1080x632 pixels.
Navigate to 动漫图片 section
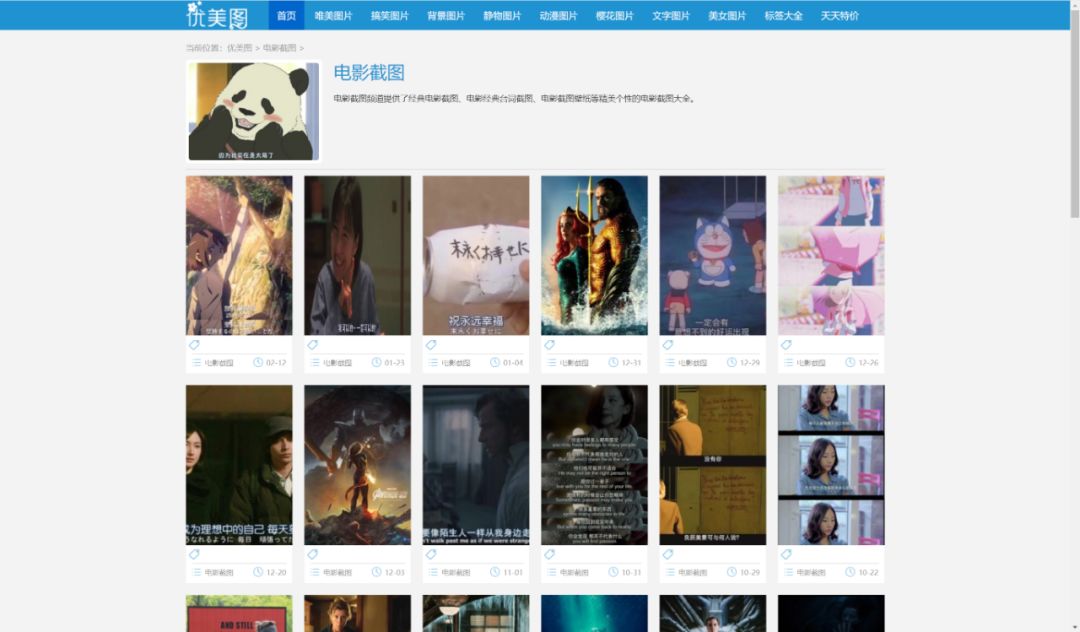click(x=559, y=15)
